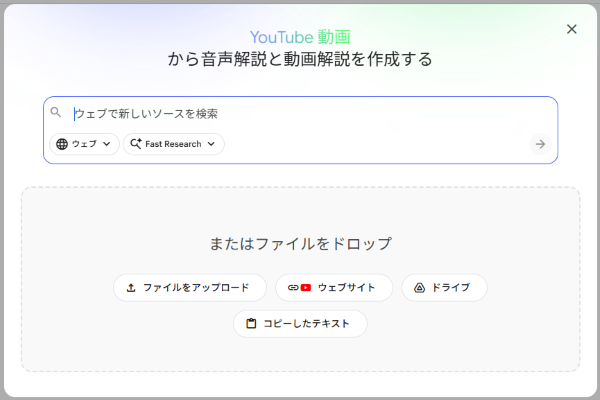Viewport: 600px width, 400px height.
Task: Click the またはファイルをドロップ drop zone text
Action: click(300, 243)
